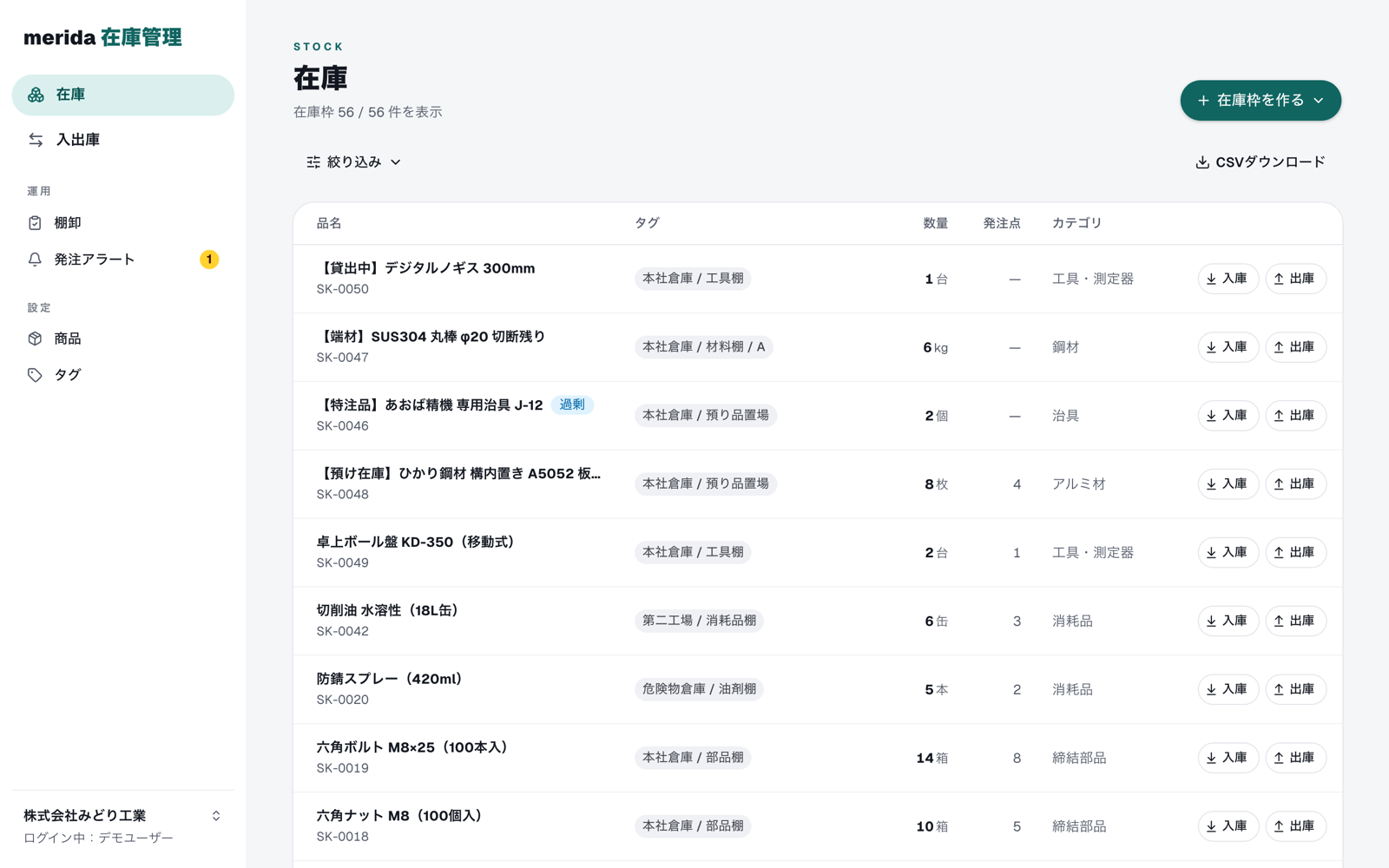Open タグ settings in the sidebar
Screen dimensions: 1389x868
tap(123, 375)
